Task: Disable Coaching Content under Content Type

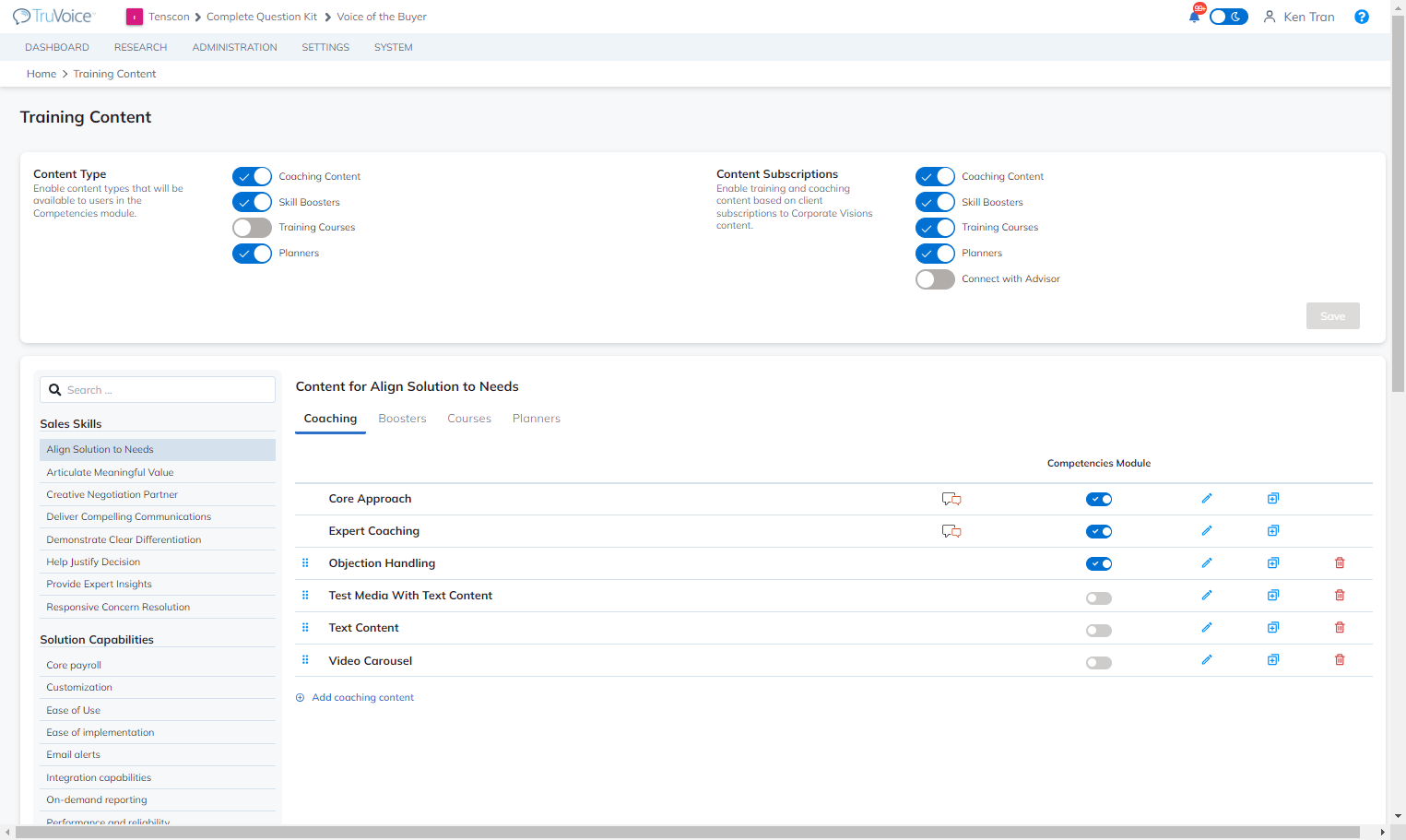Action: click(x=252, y=176)
